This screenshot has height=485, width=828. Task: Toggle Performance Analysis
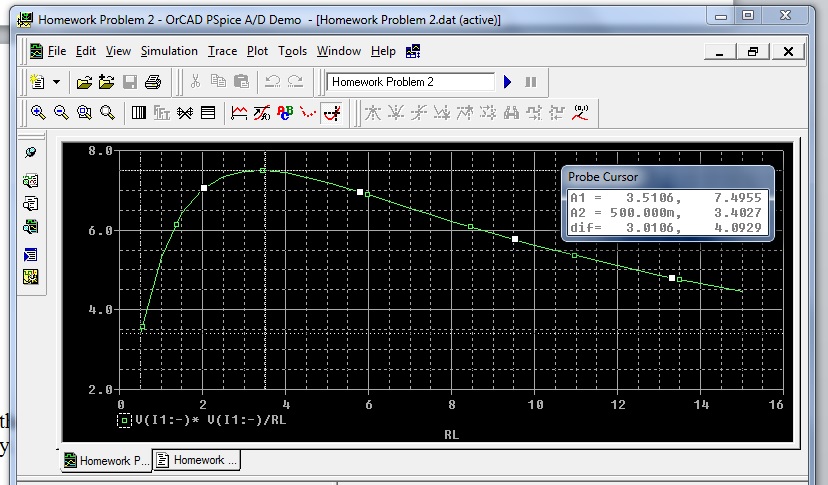[x=185, y=113]
